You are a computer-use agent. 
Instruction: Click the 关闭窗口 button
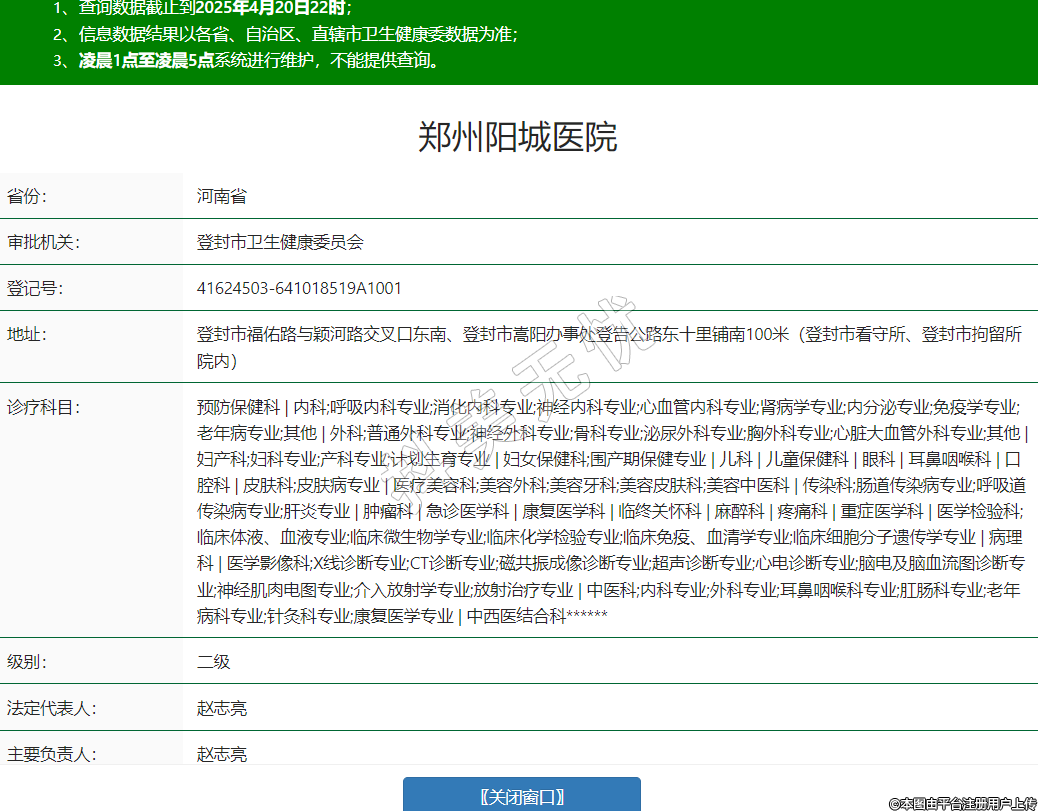coord(521,796)
